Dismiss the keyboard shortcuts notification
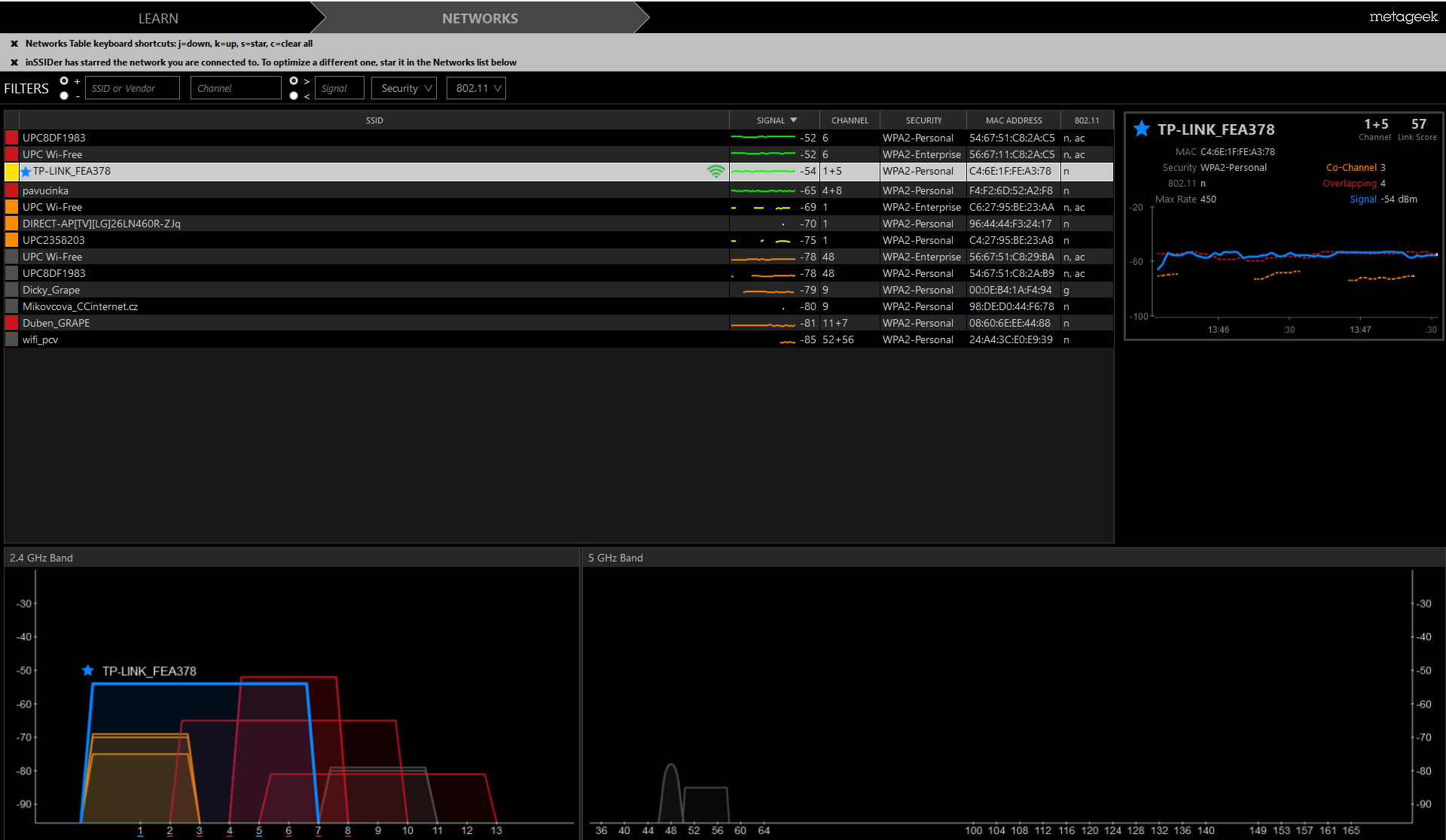Screen dimensions: 1446x840 [14, 44]
